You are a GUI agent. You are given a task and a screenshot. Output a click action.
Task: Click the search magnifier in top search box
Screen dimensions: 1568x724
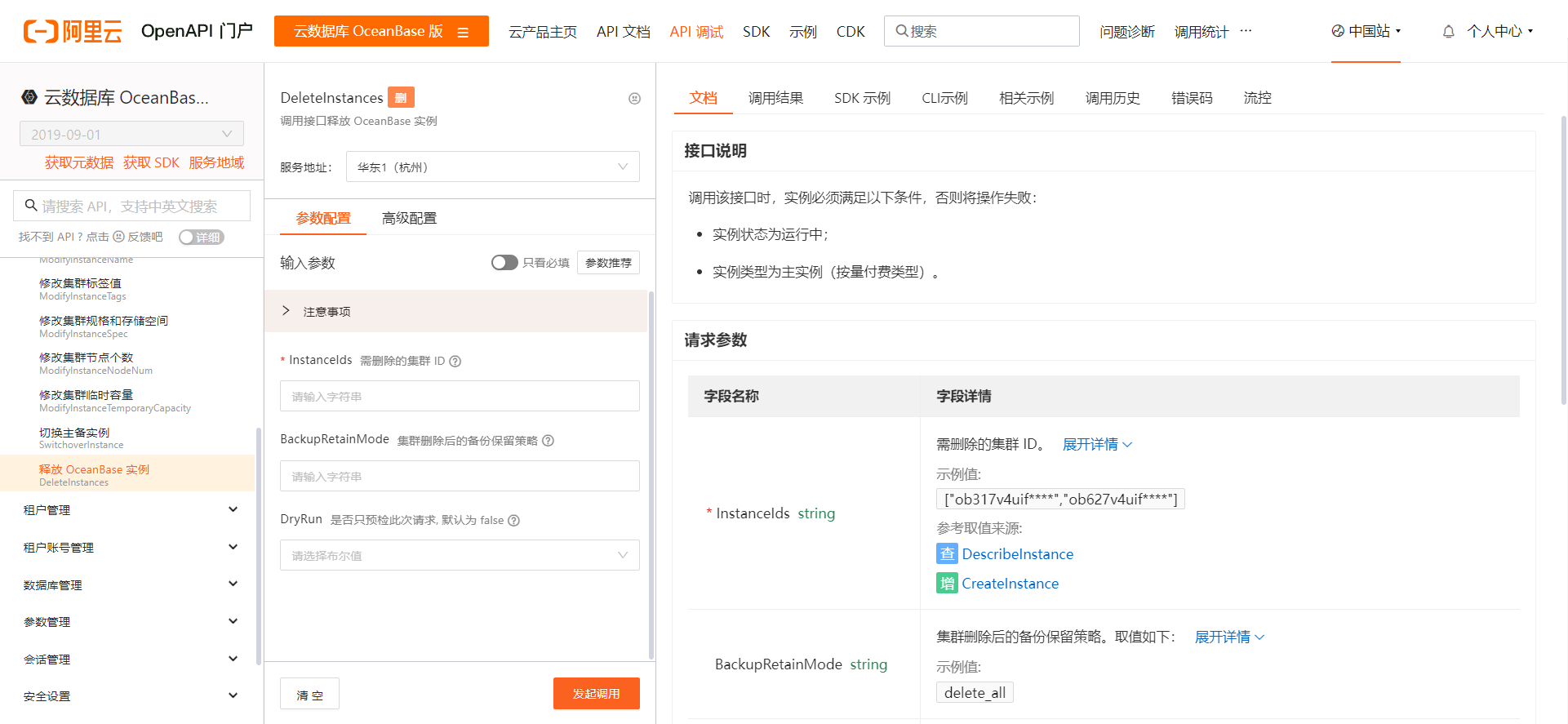tap(902, 31)
